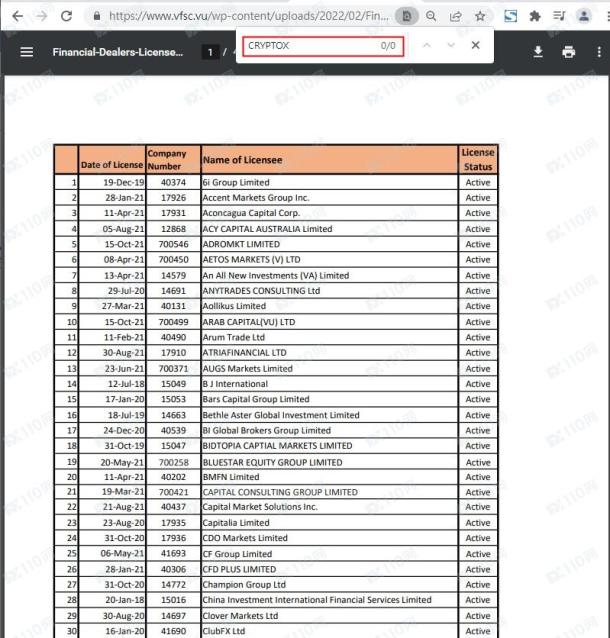Close the find bar

475,46
